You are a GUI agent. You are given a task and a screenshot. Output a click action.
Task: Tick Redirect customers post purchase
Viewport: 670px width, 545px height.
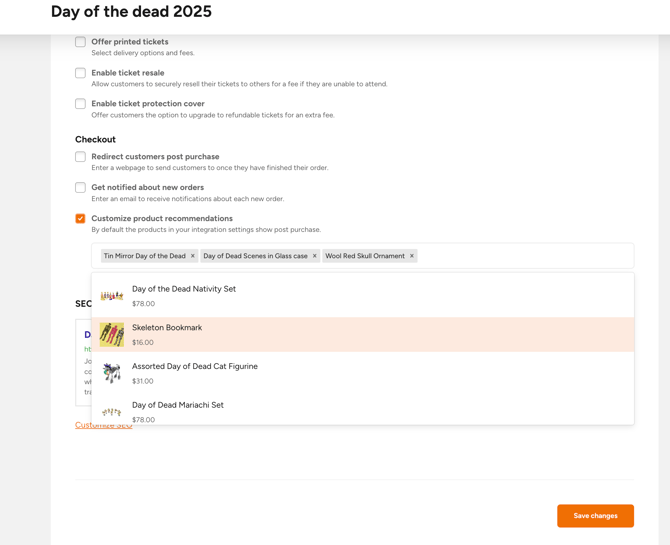(80, 157)
